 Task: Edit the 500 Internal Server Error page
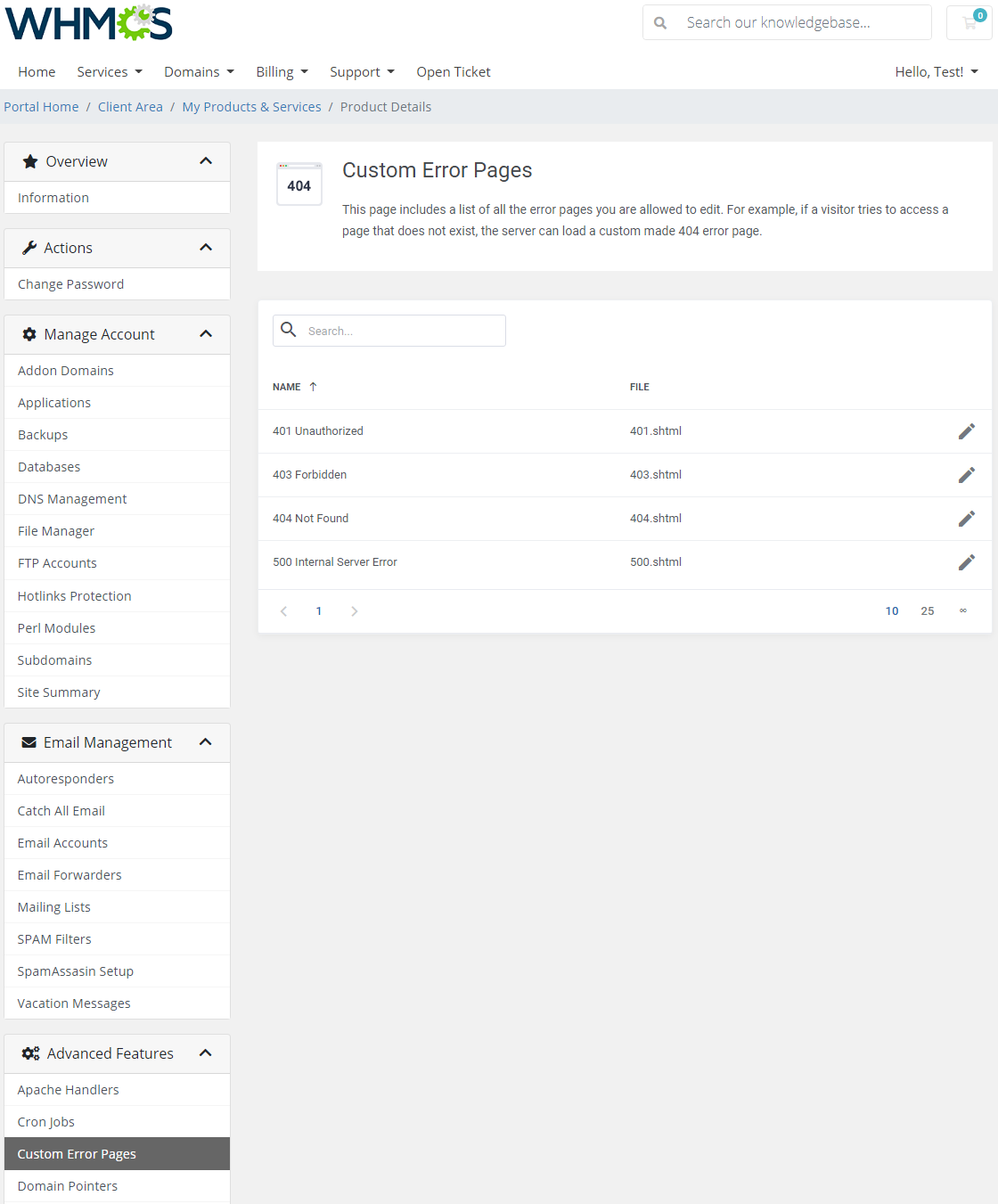click(967, 562)
